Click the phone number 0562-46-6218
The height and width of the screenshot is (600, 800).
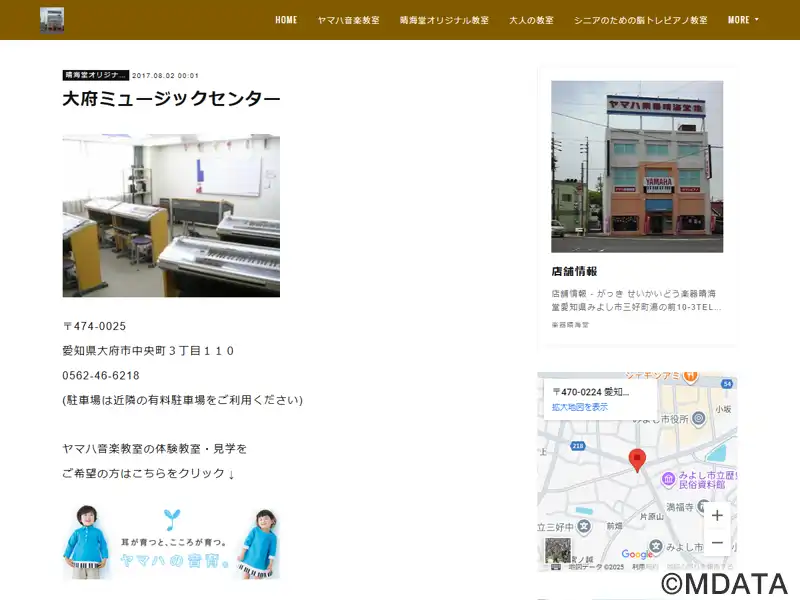point(101,376)
